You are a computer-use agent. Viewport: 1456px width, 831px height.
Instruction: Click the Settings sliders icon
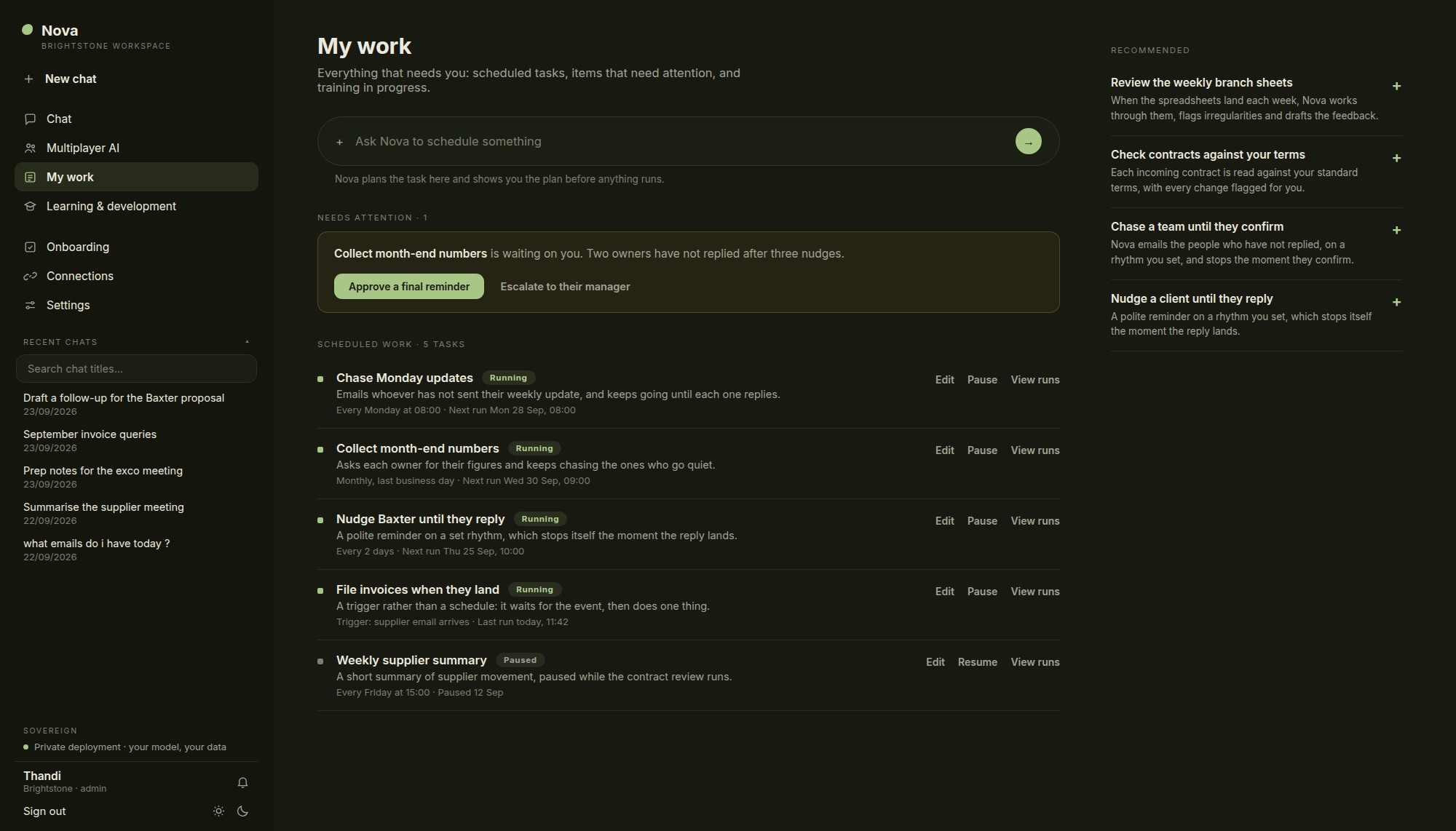pyautogui.click(x=30, y=305)
